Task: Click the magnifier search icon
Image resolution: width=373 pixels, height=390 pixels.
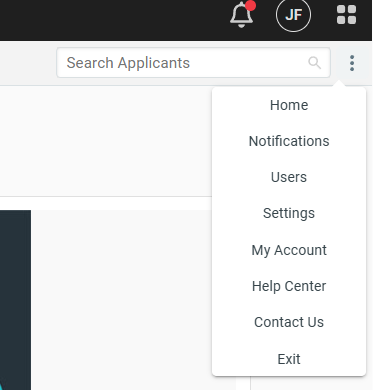Action: point(314,63)
